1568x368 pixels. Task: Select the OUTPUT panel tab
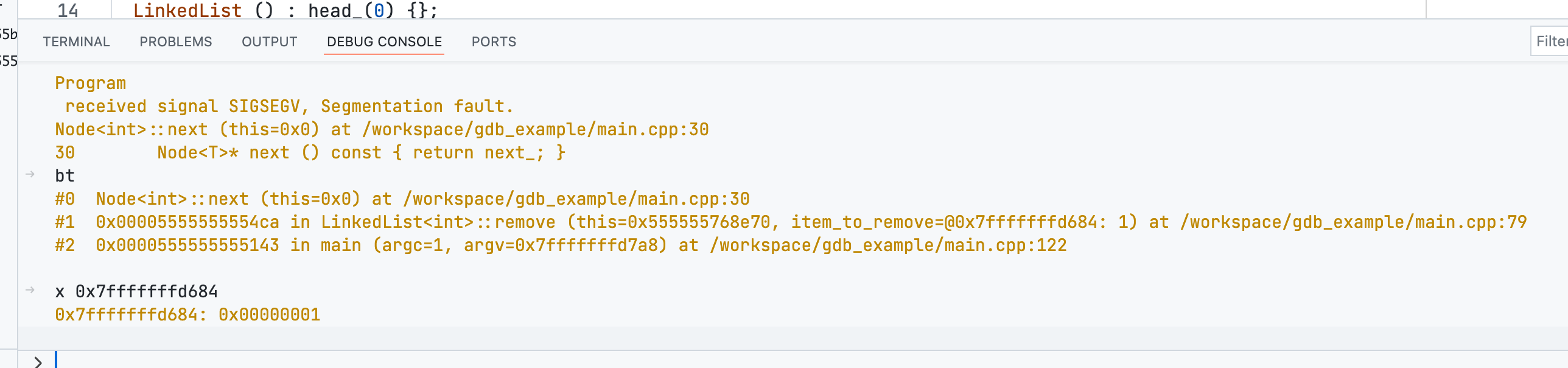click(x=269, y=41)
